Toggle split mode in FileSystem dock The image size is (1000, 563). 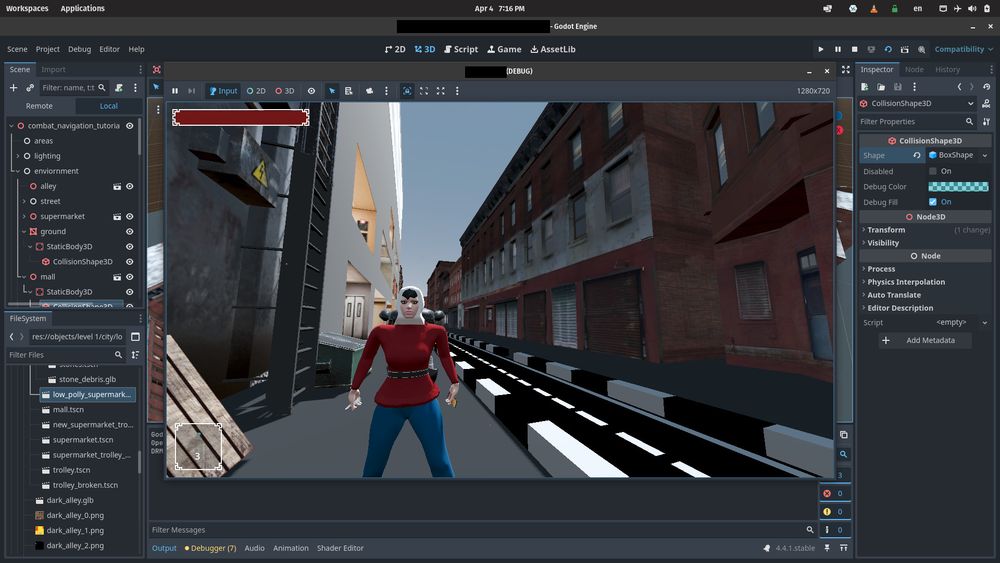(135, 337)
